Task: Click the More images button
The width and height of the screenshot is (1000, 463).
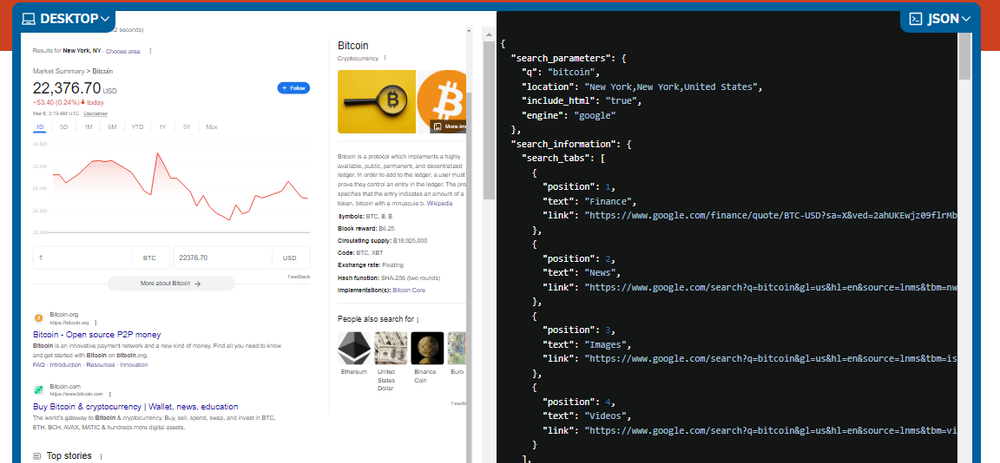Action: tap(449, 126)
